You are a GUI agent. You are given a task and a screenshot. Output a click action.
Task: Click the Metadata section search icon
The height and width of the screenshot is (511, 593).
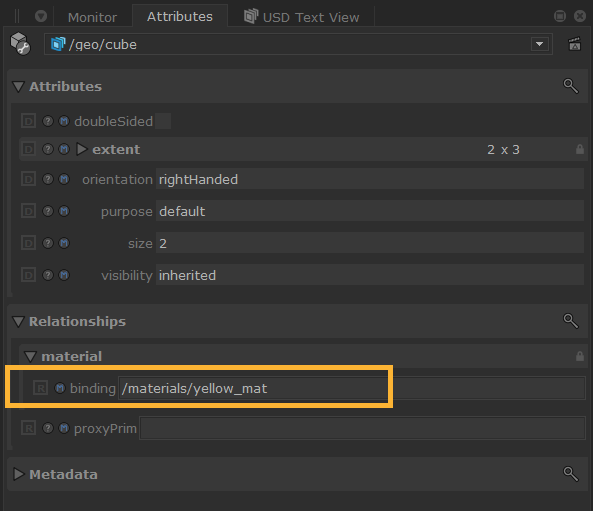point(571,474)
